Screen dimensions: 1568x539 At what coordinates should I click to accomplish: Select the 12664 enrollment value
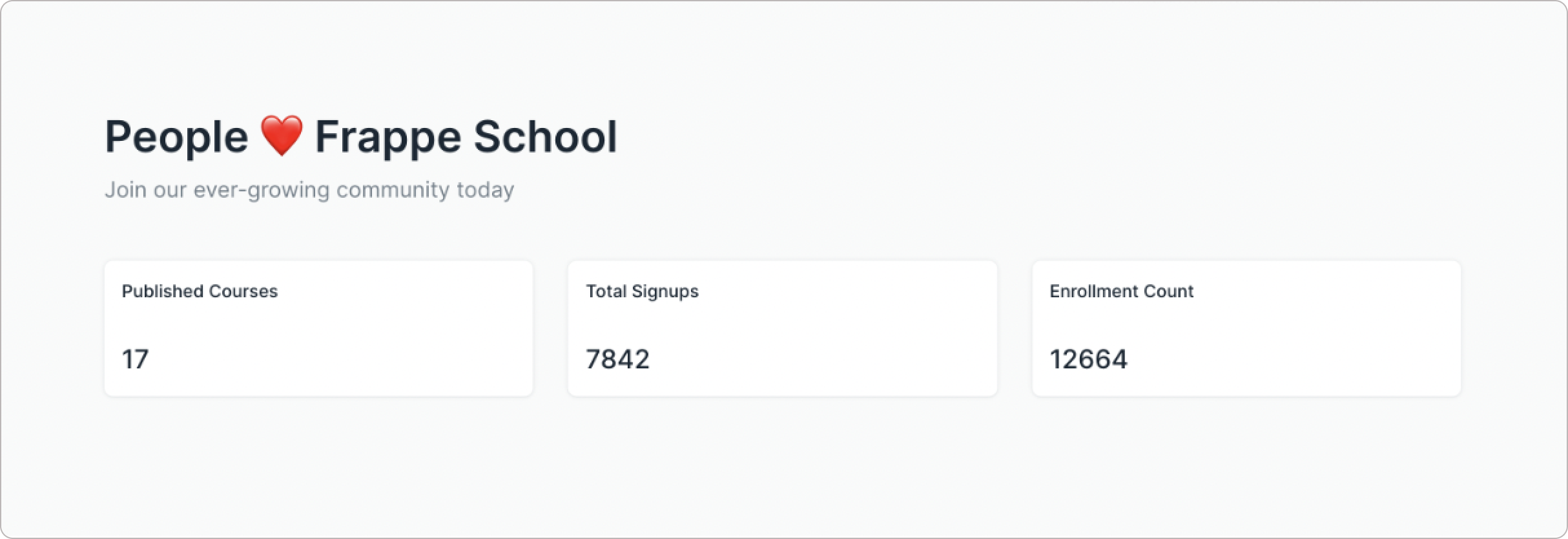point(1088,359)
